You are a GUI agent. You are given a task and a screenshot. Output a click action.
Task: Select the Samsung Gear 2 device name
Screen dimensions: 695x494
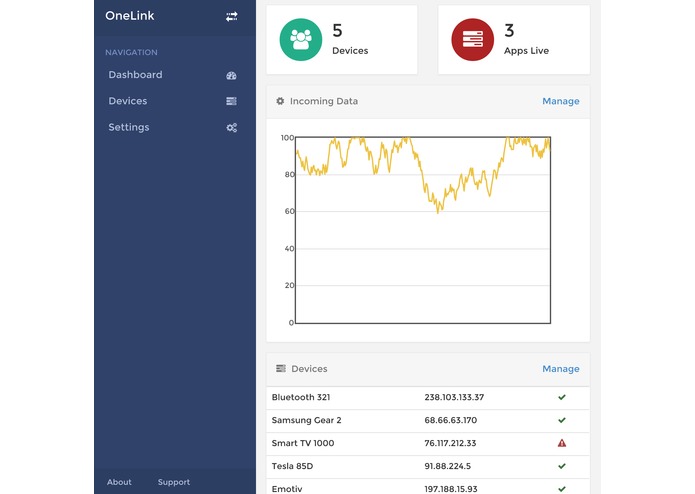[306, 420]
